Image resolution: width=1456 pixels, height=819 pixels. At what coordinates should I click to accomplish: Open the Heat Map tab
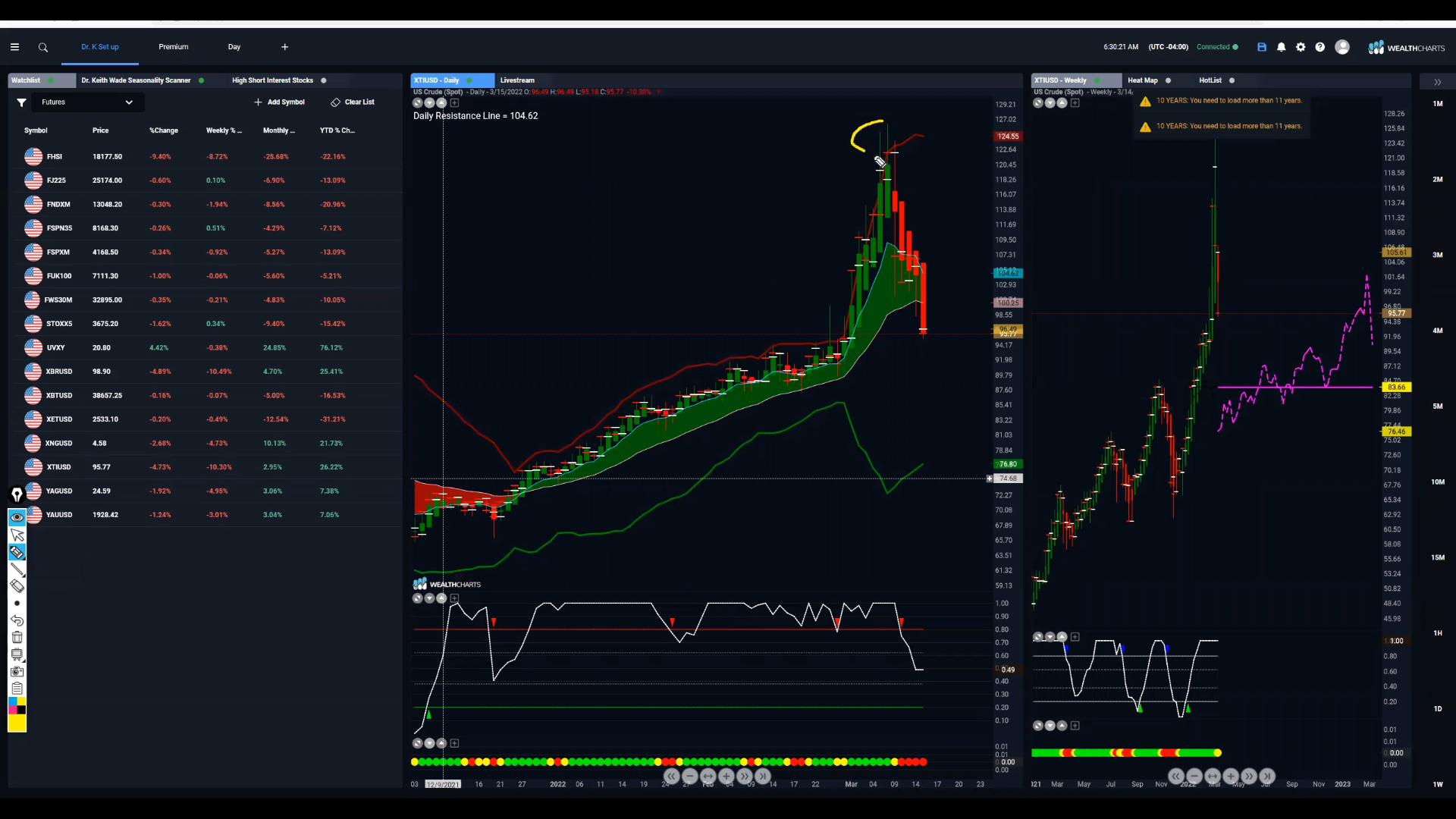pyautogui.click(x=1142, y=80)
